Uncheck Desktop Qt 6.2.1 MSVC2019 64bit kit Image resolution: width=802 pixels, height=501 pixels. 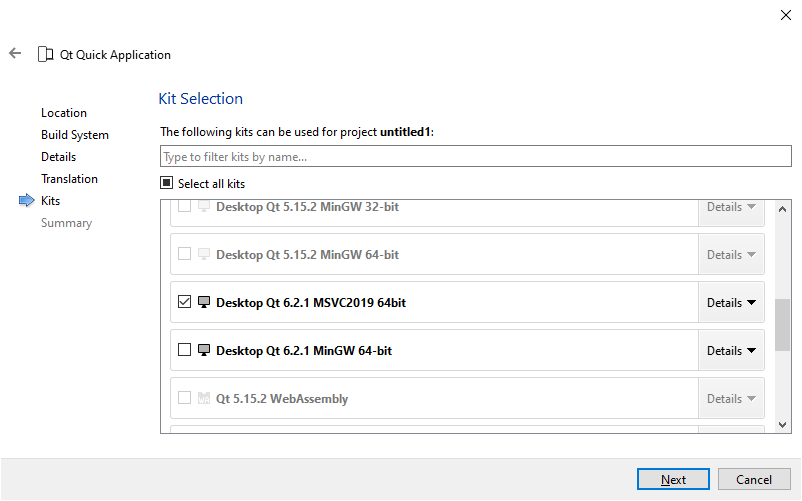pos(184,302)
